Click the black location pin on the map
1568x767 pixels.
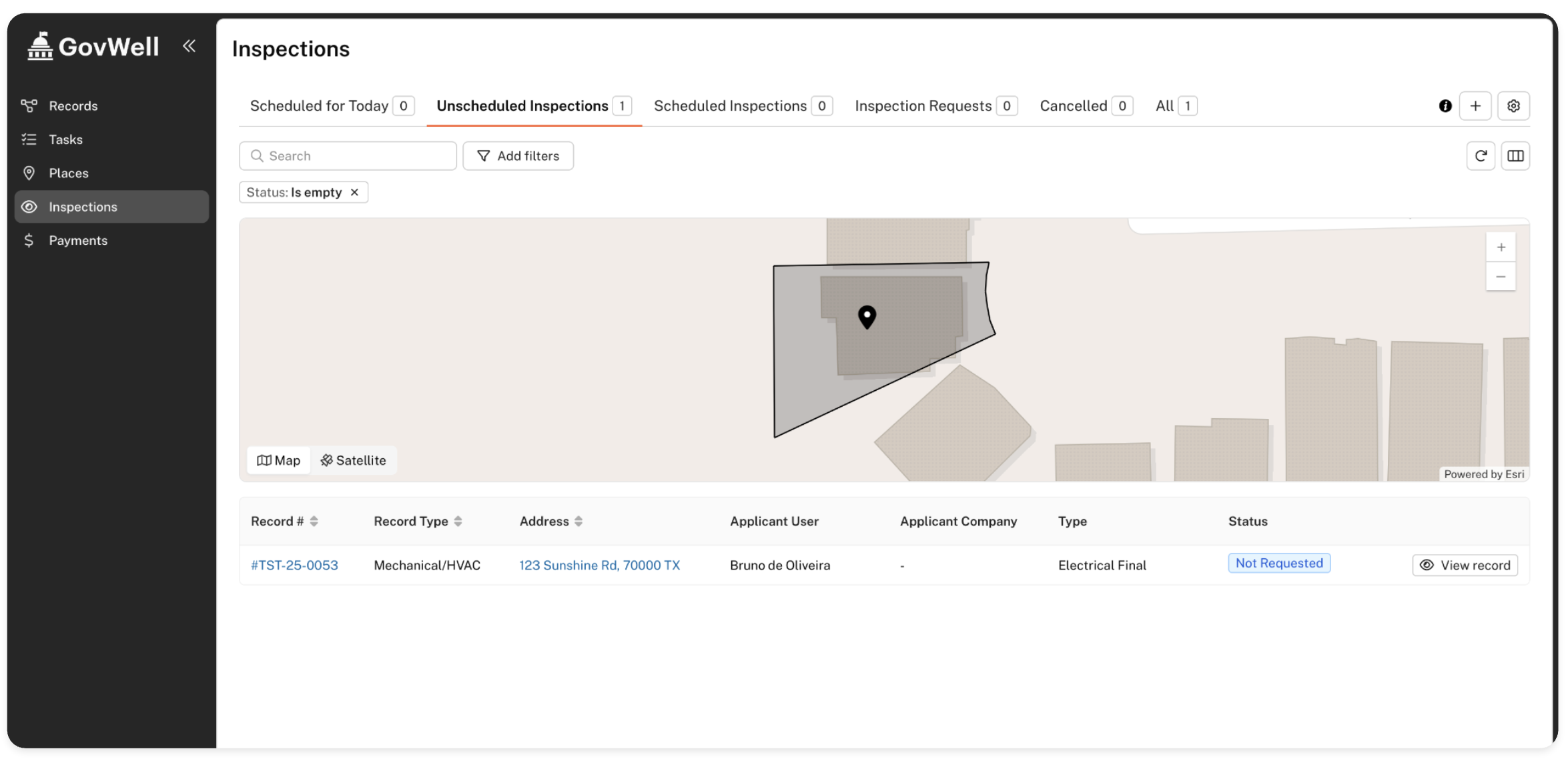pyautogui.click(x=866, y=317)
